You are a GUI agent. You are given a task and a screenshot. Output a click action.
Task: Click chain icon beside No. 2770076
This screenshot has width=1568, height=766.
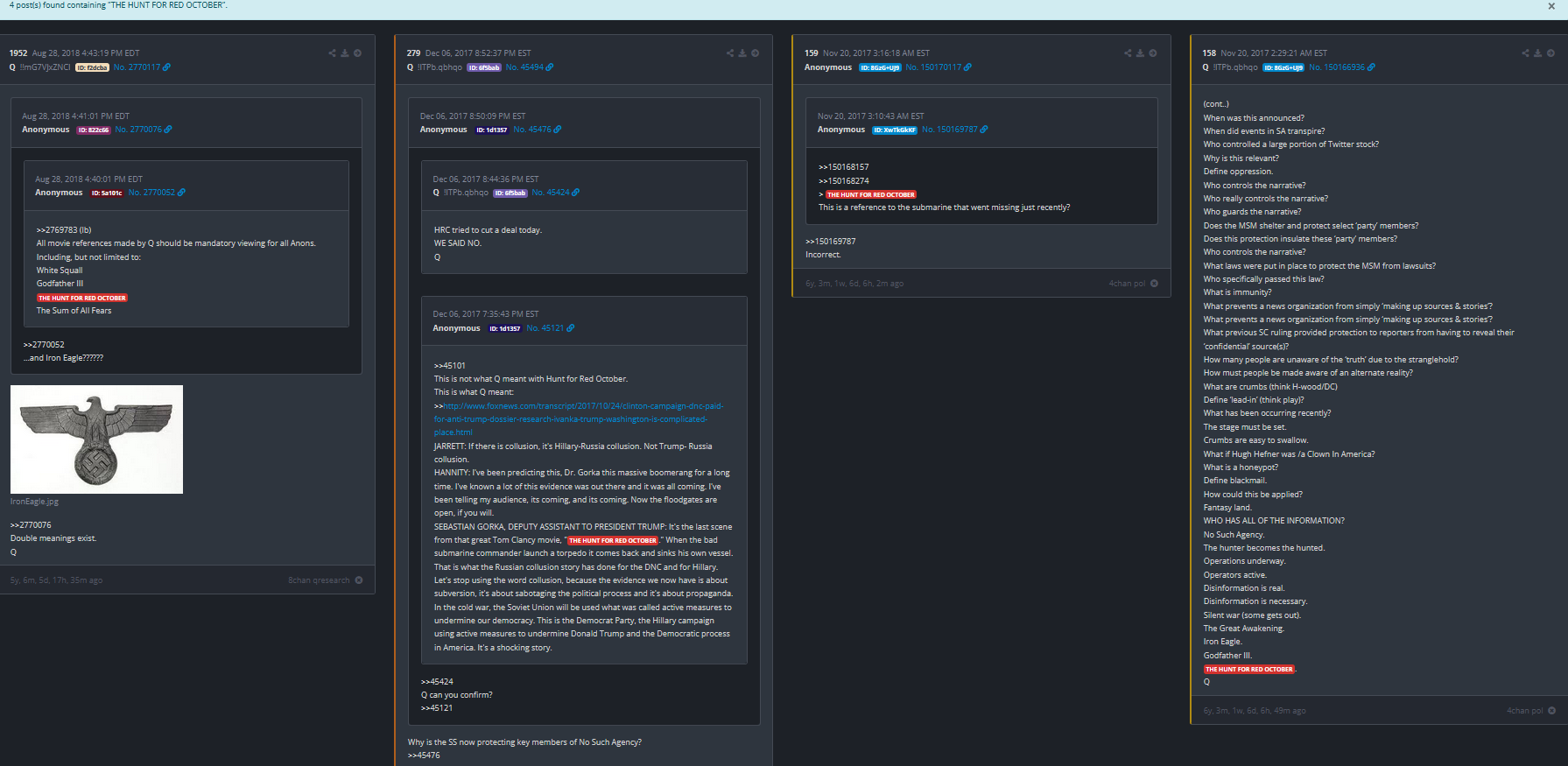click(168, 130)
